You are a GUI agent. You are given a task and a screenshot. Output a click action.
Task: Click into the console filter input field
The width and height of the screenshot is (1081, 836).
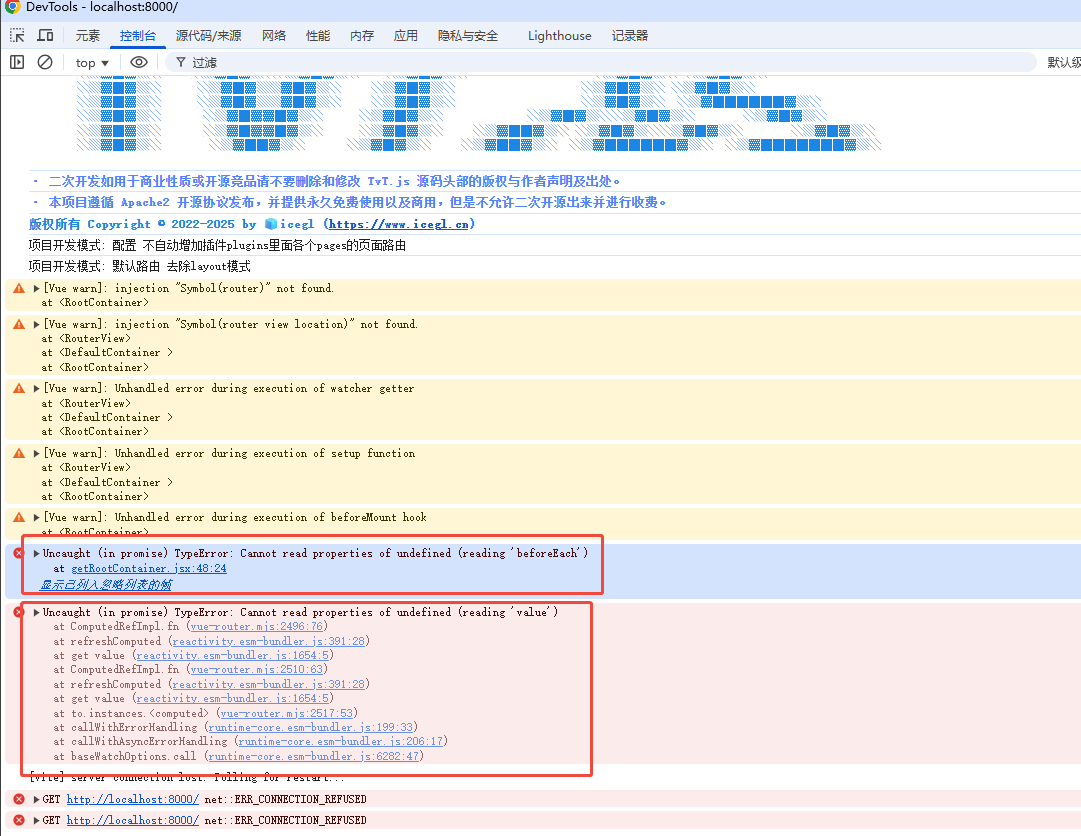600,62
